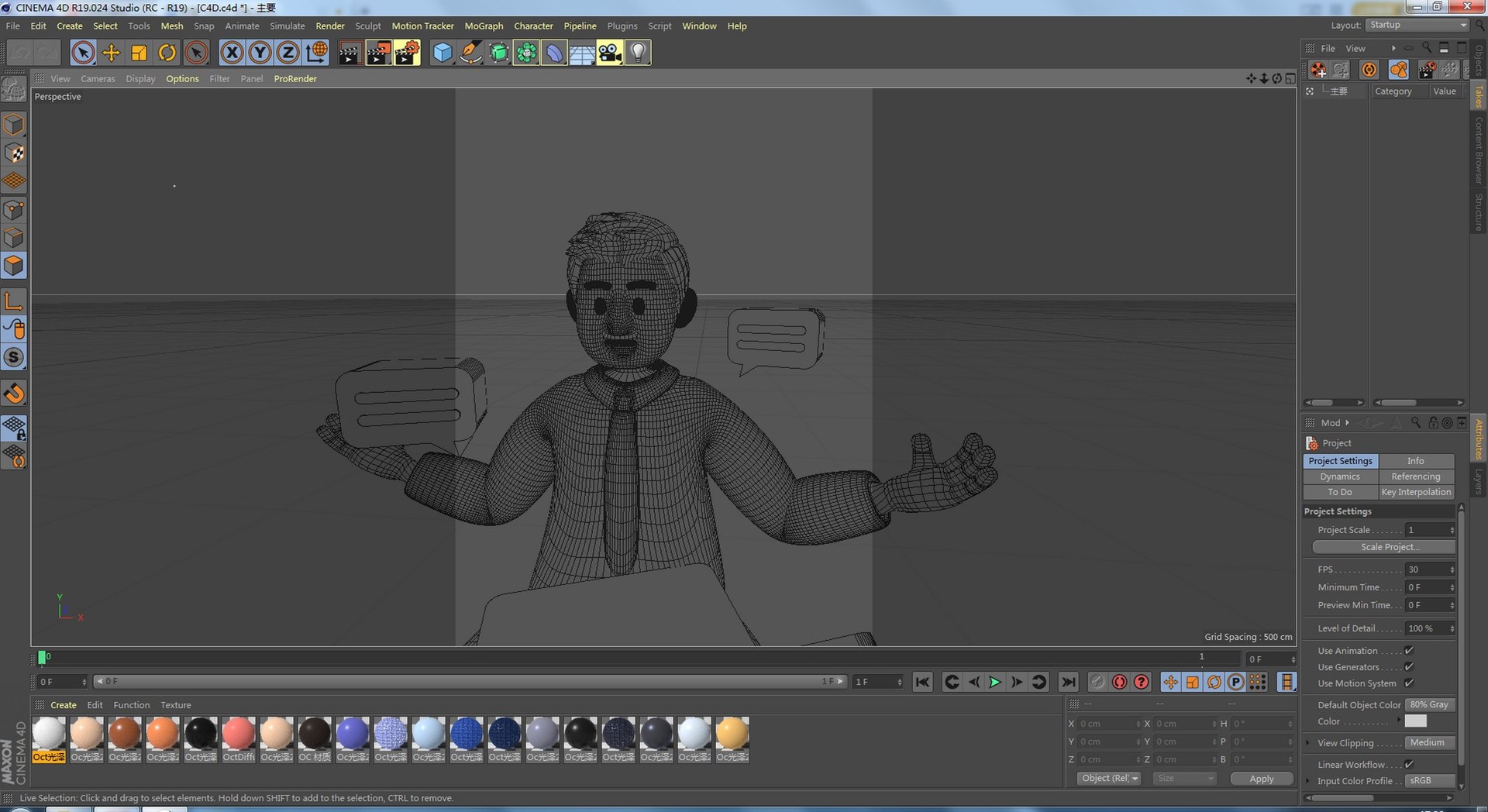Toggle Use Motion System checkbox
This screenshot has height=812, width=1488.
(x=1409, y=683)
